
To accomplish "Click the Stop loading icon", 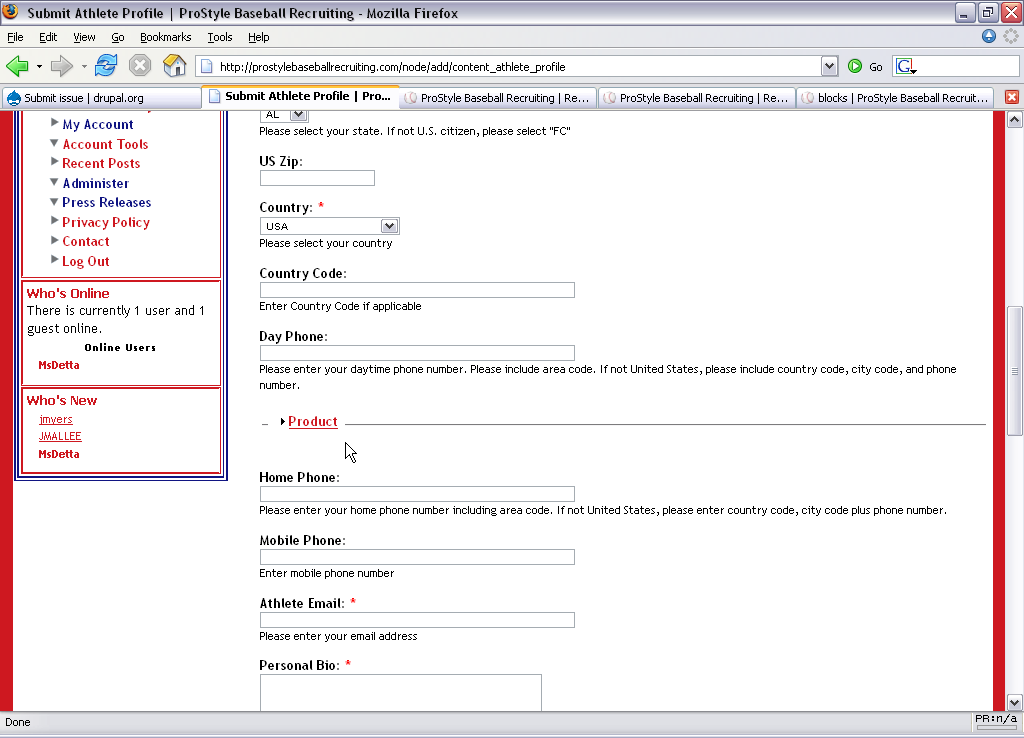I will 140,66.
